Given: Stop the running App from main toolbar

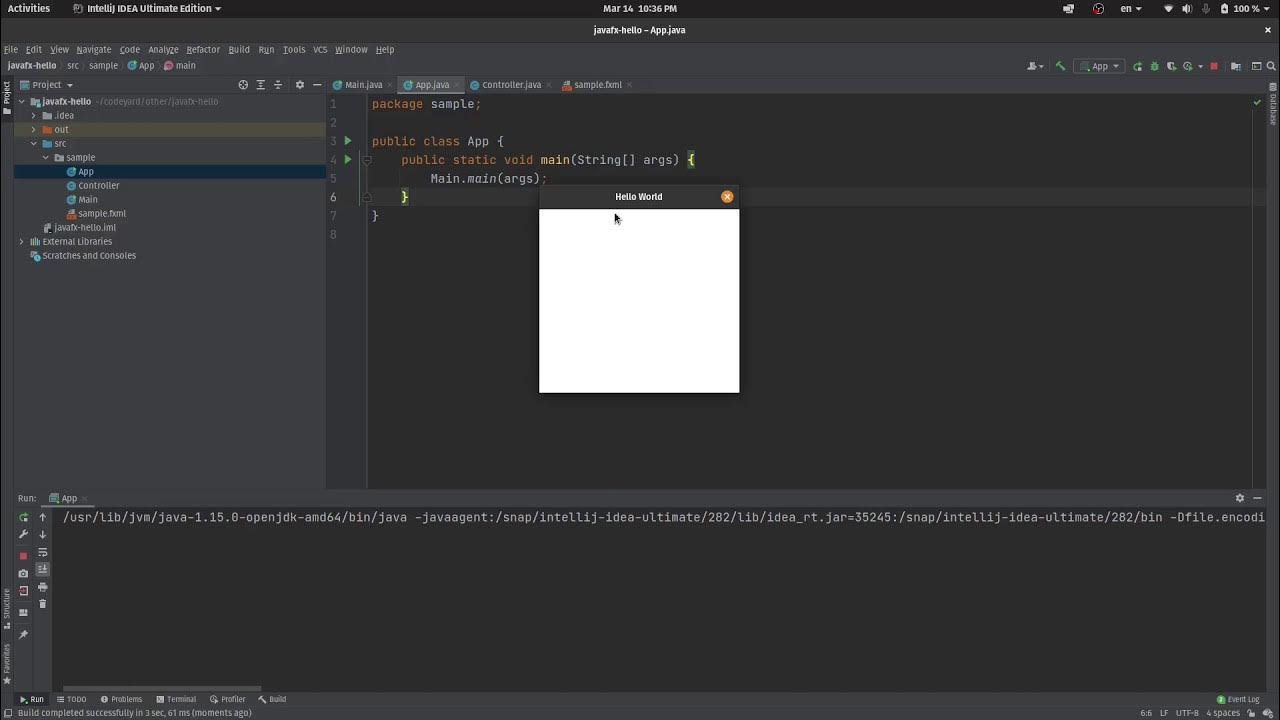Looking at the screenshot, I should (x=1214, y=66).
